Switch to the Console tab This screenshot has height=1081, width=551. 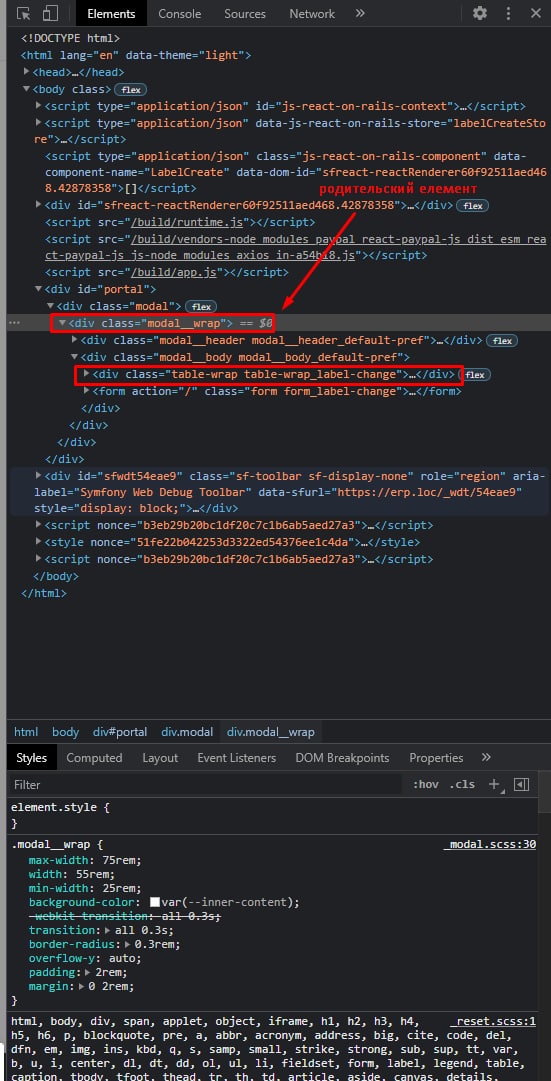click(x=179, y=14)
